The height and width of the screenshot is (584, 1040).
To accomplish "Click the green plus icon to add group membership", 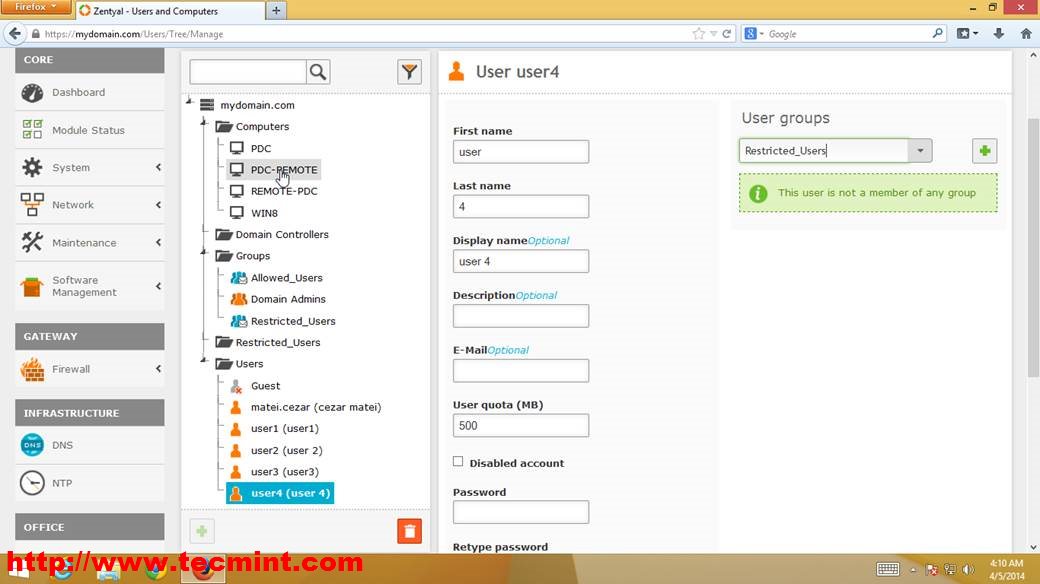I will click(984, 151).
